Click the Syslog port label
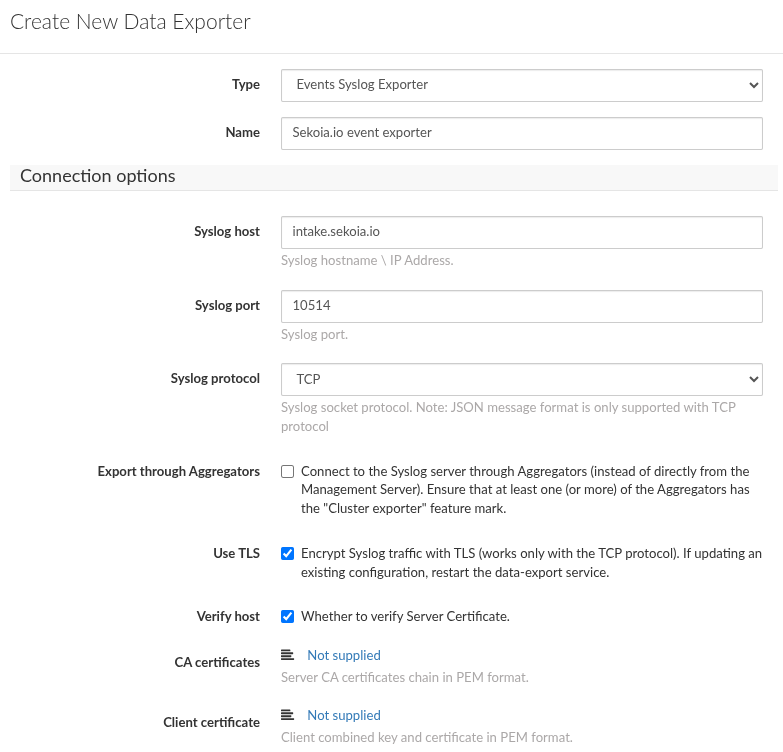The width and height of the screenshot is (783, 752). click(227, 306)
